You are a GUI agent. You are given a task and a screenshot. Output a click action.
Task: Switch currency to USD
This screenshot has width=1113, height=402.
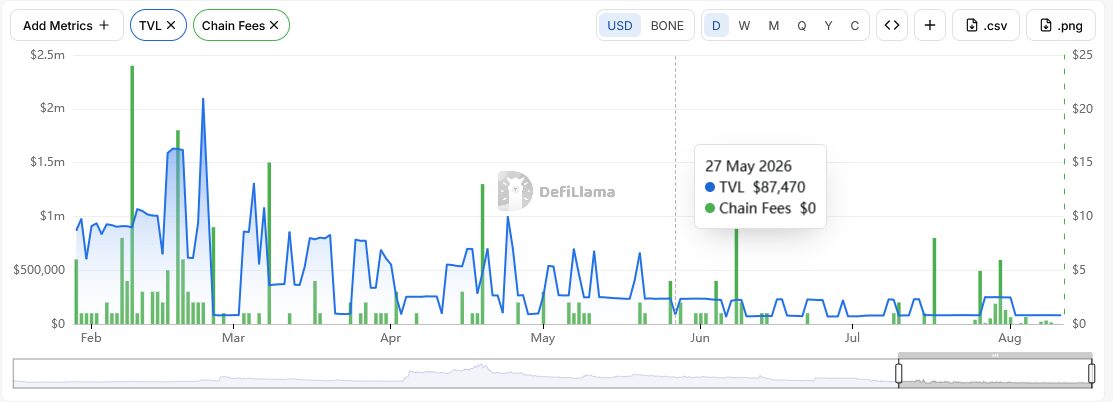pyautogui.click(x=620, y=26)
